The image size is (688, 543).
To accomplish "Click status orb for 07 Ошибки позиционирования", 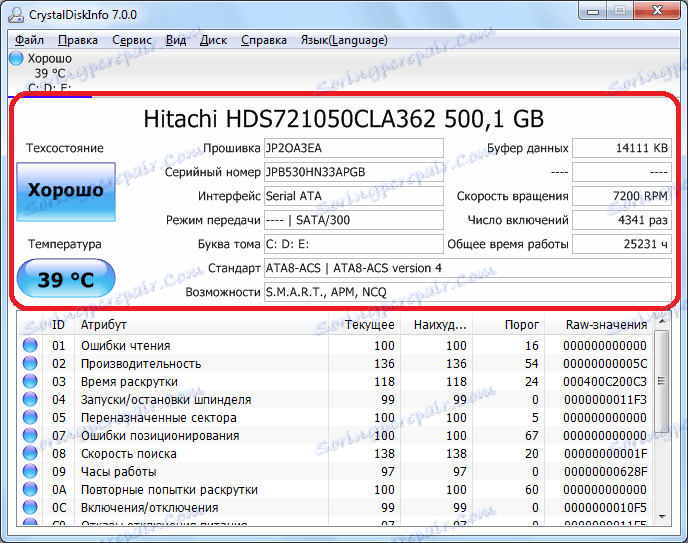I will pyautogui.click(x=30, y=435).
